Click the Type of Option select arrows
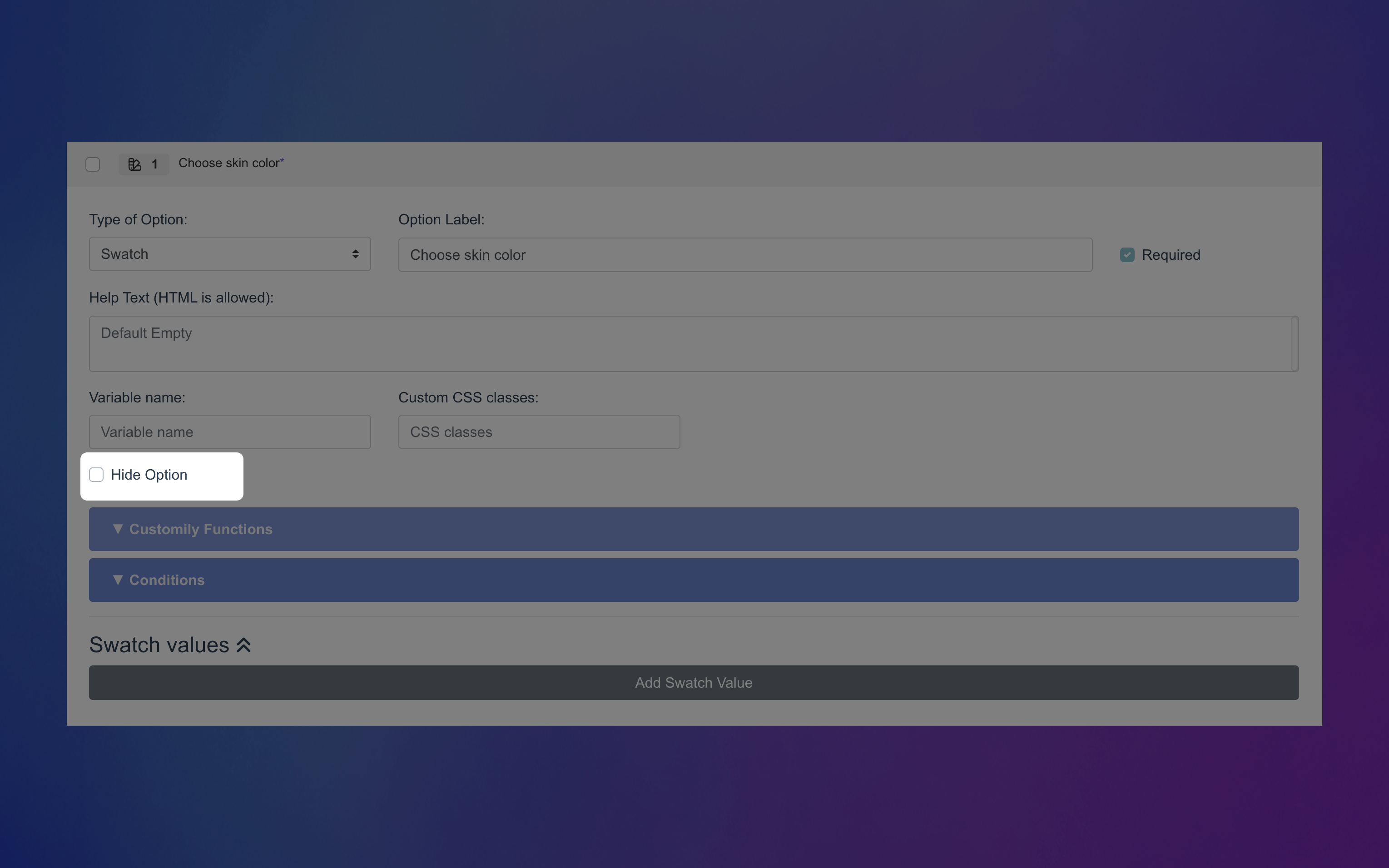Viewport: 1389px width, 868px height. 355,254
